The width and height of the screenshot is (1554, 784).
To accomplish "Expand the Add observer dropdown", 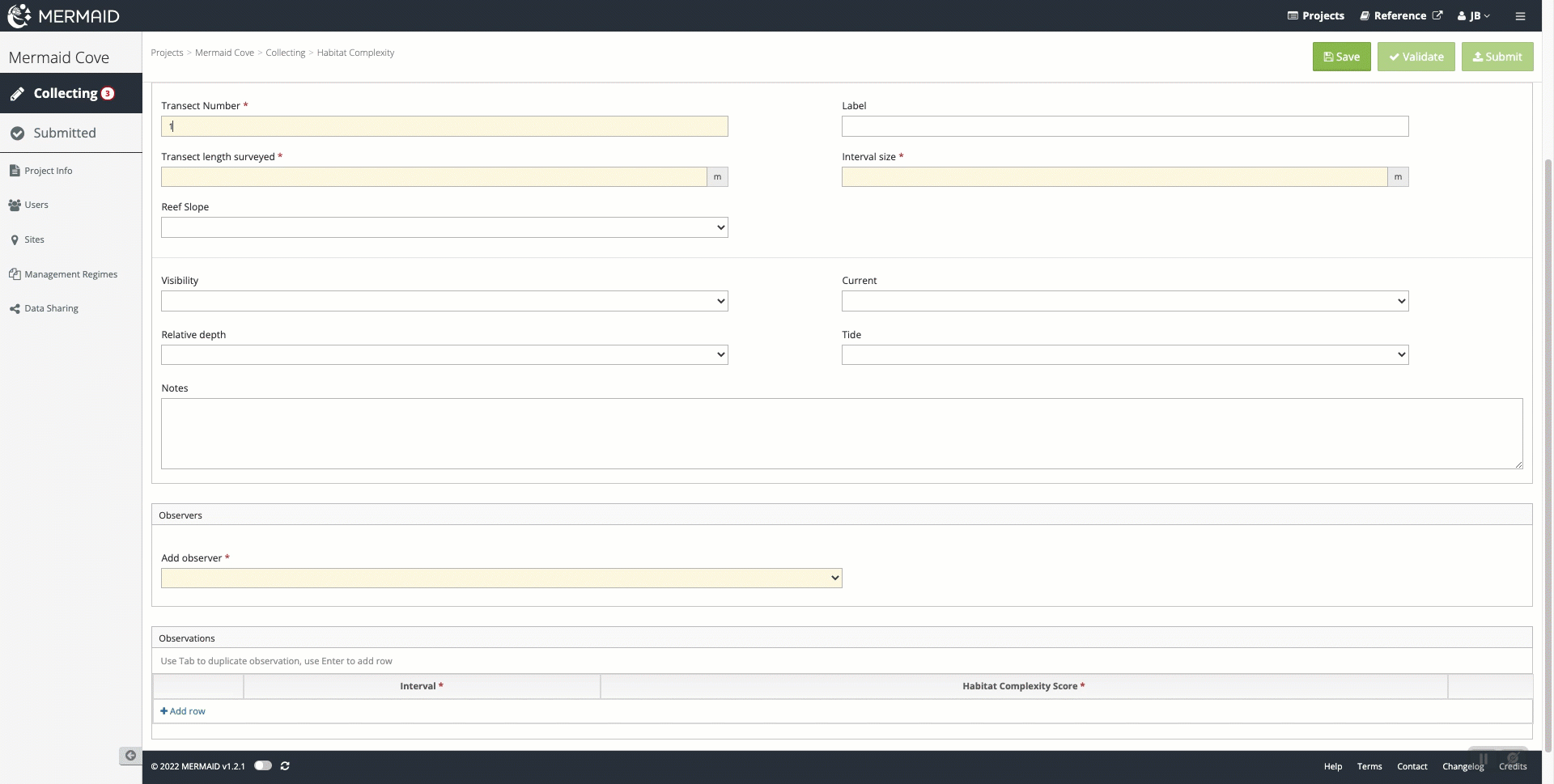I will [501, 578].
